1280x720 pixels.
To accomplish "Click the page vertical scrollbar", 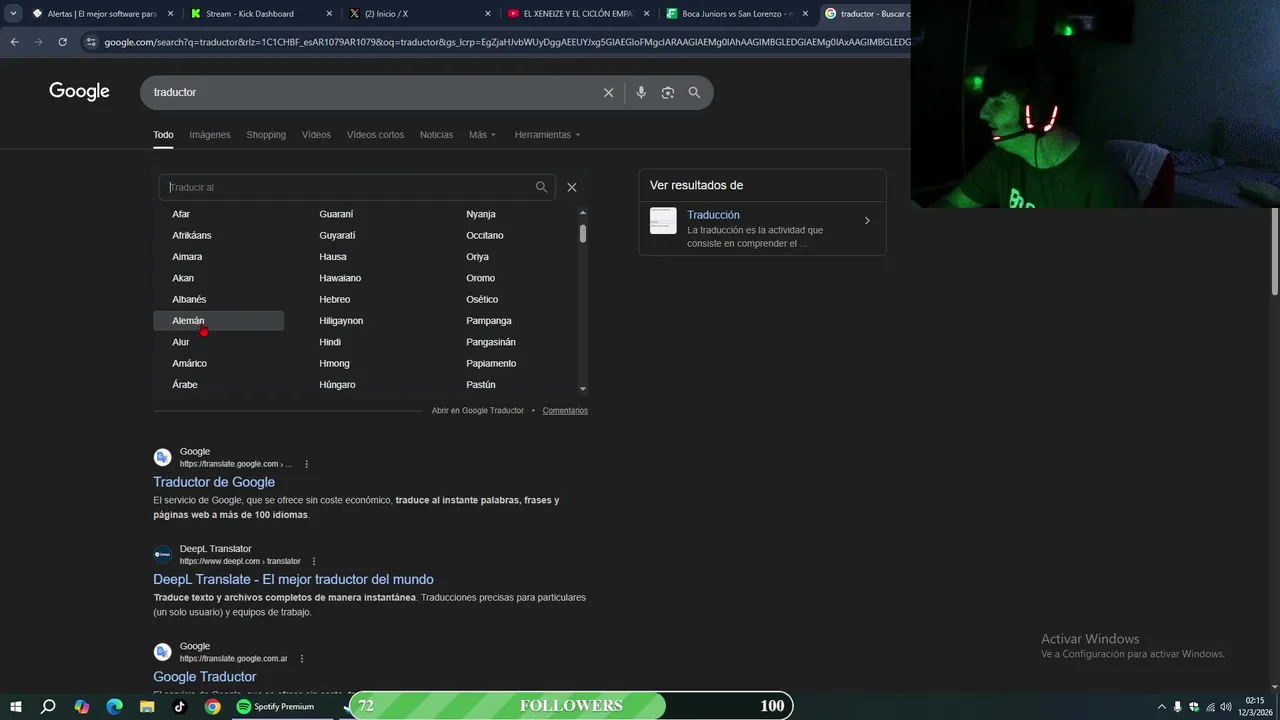I will (x=1275, y=250).
